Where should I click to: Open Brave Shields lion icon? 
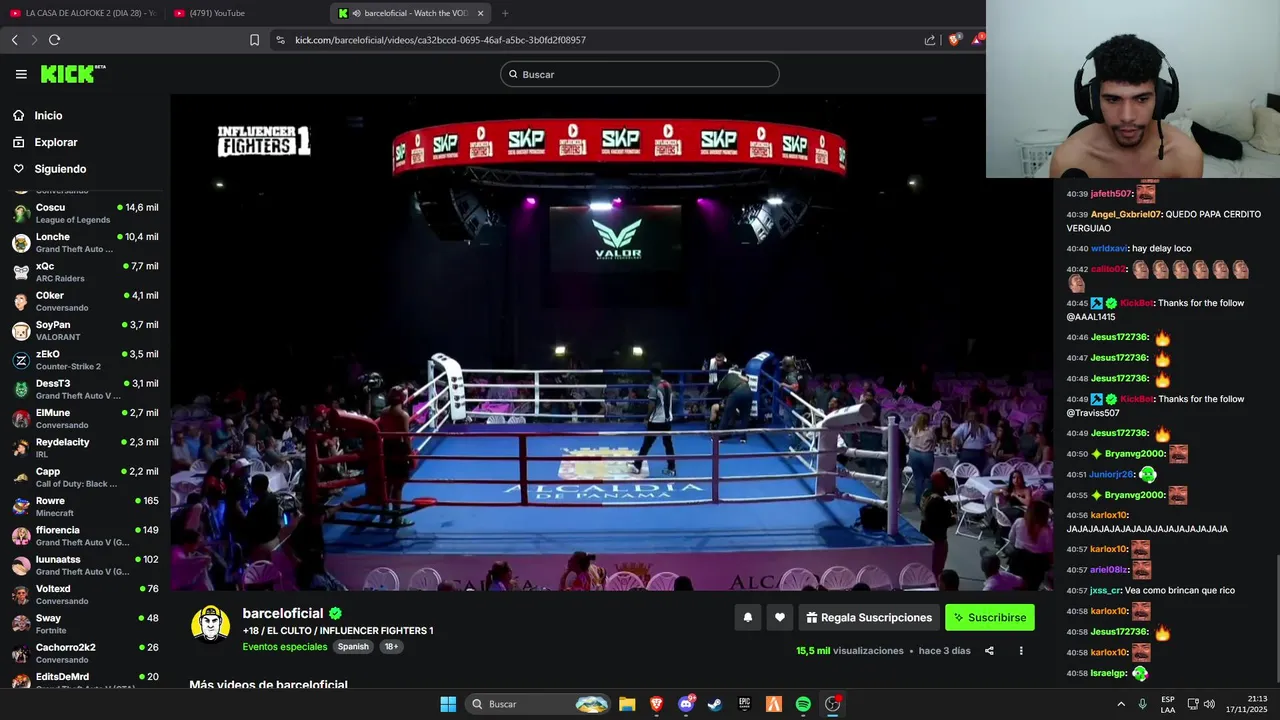954,40
